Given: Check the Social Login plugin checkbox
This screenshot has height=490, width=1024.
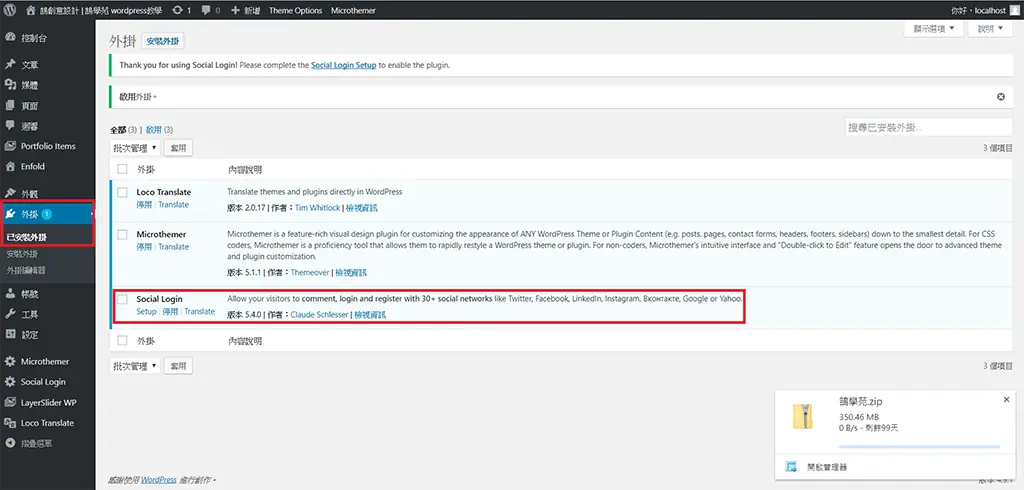Looking at the screenshot, I should (122, 299).
